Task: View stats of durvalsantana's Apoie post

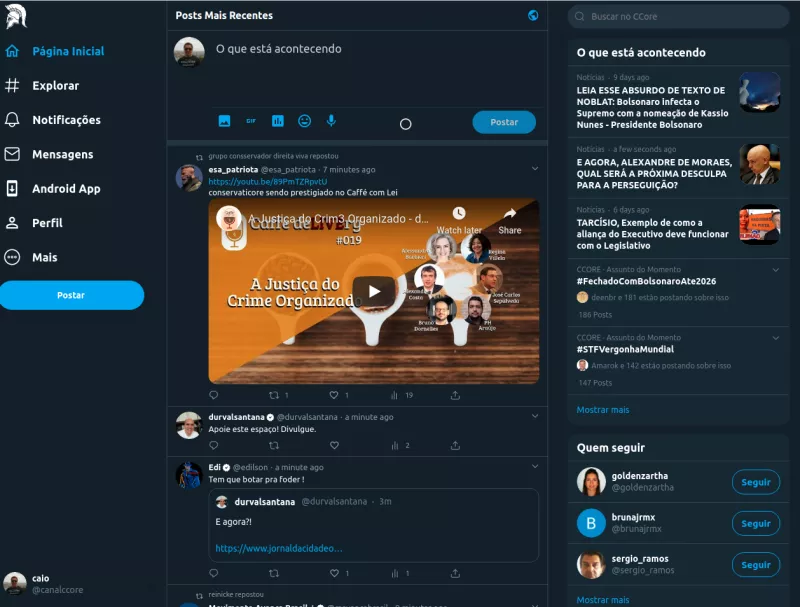Action: (x=394, y=445)
